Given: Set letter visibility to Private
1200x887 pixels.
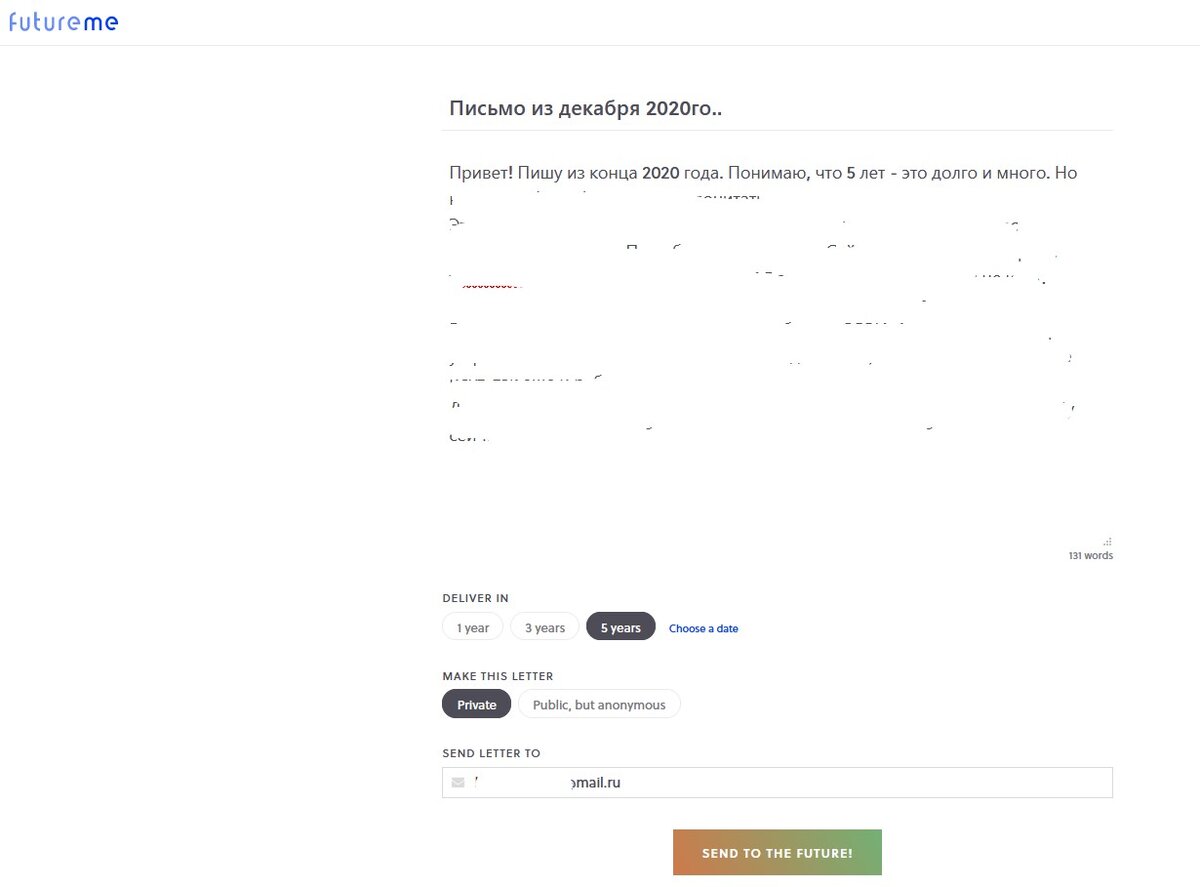Looking at the screenshot, I should tap(477, 705).
